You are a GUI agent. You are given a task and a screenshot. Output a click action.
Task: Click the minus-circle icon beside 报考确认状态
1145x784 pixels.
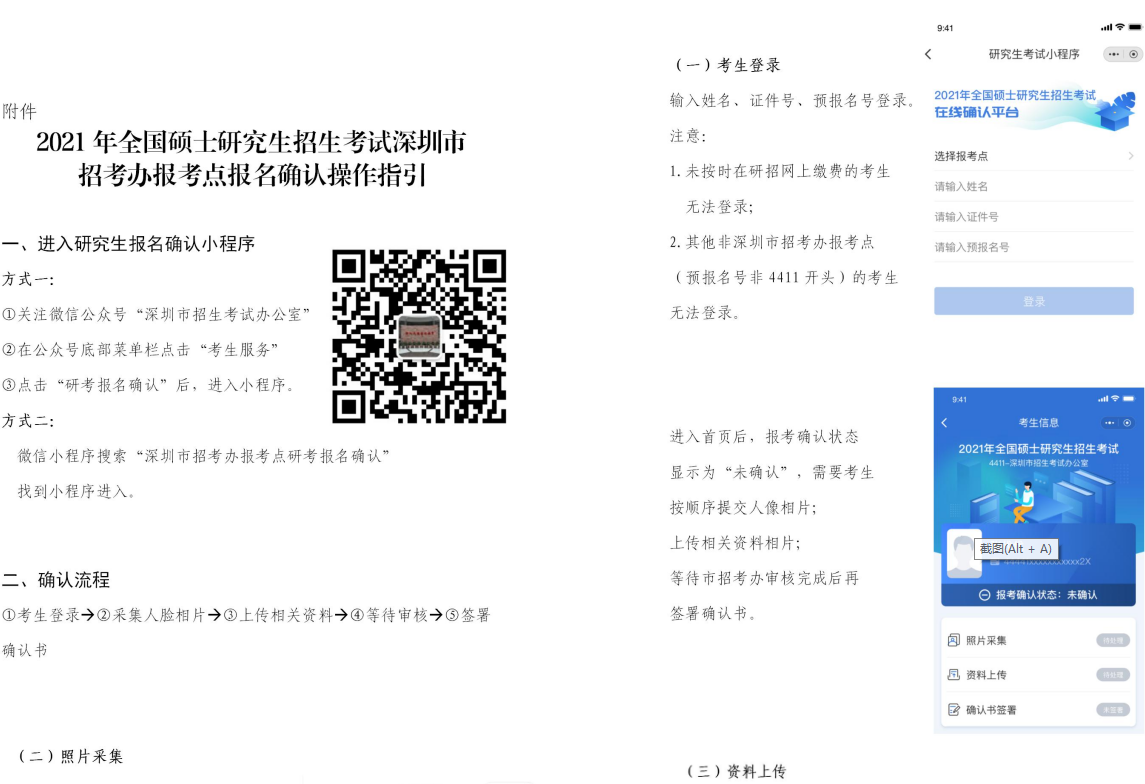[x=985, y=595]
